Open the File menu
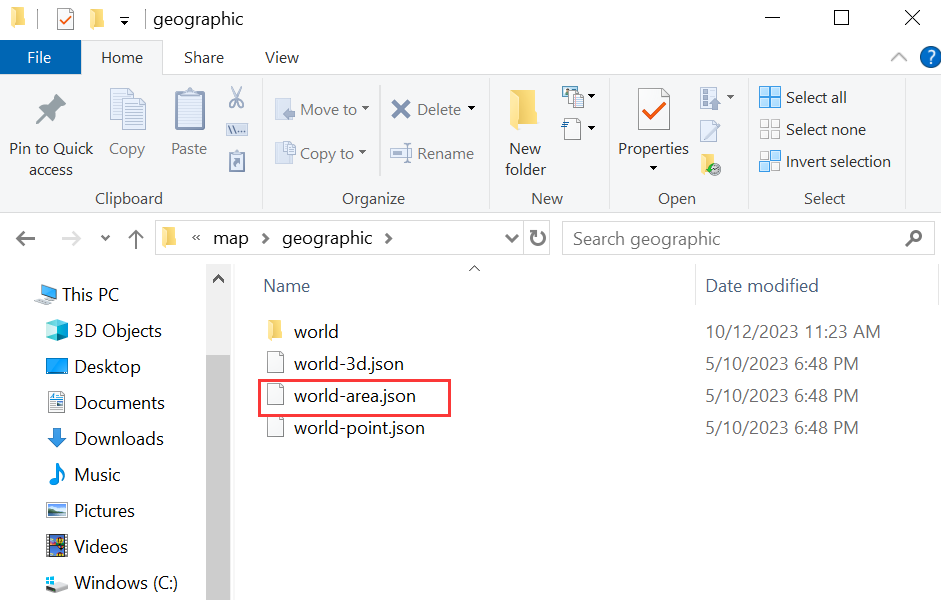 40,57
